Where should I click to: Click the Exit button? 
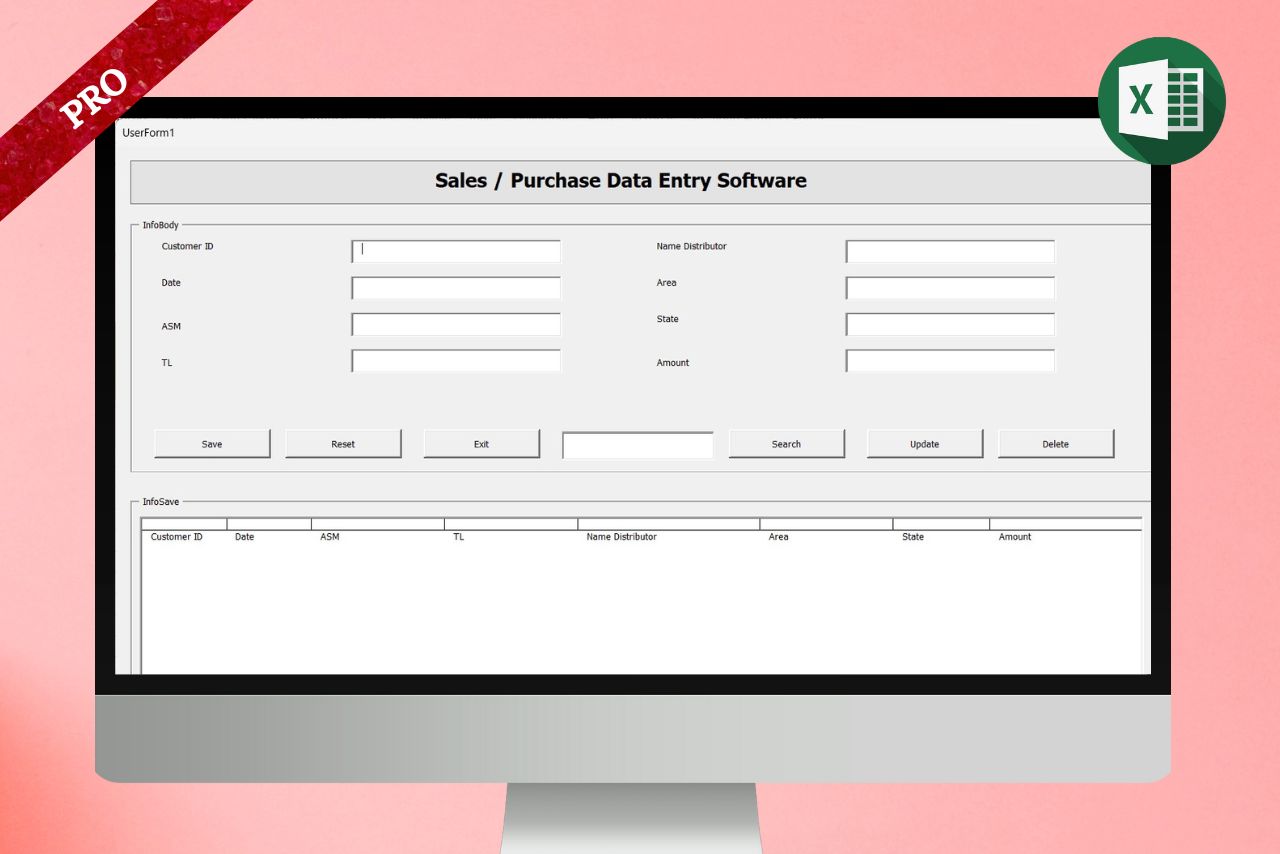pyautogui.click(x=481, y=444)
